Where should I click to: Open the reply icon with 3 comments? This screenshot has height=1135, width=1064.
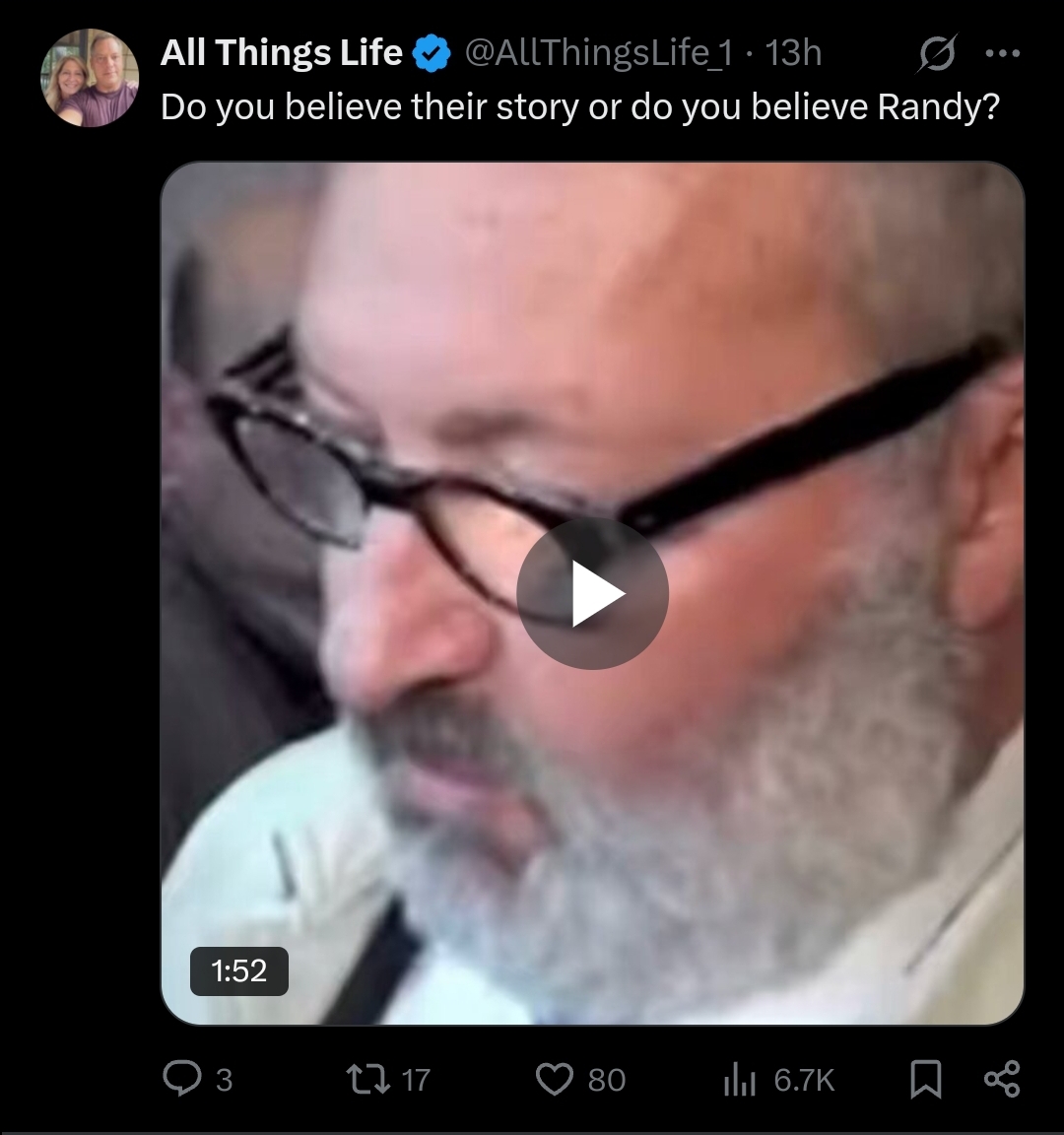pyautogui.click(x=181, y=1079)
